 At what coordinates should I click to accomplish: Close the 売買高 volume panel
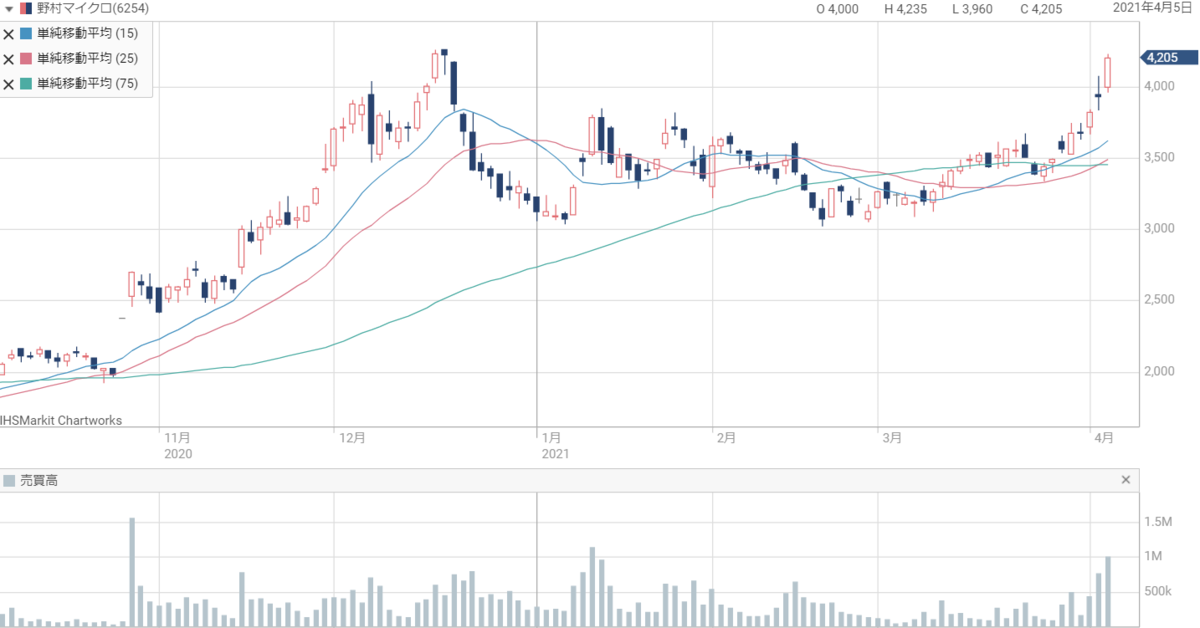pyautogui.click(x=1126, y=480)
